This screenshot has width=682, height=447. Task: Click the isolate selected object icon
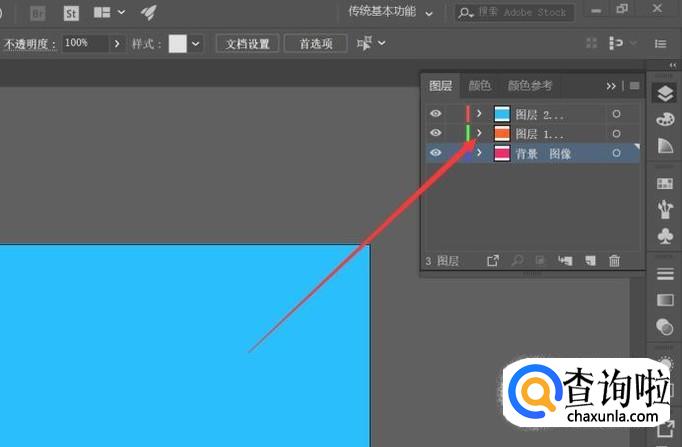[x=592, y=43]
